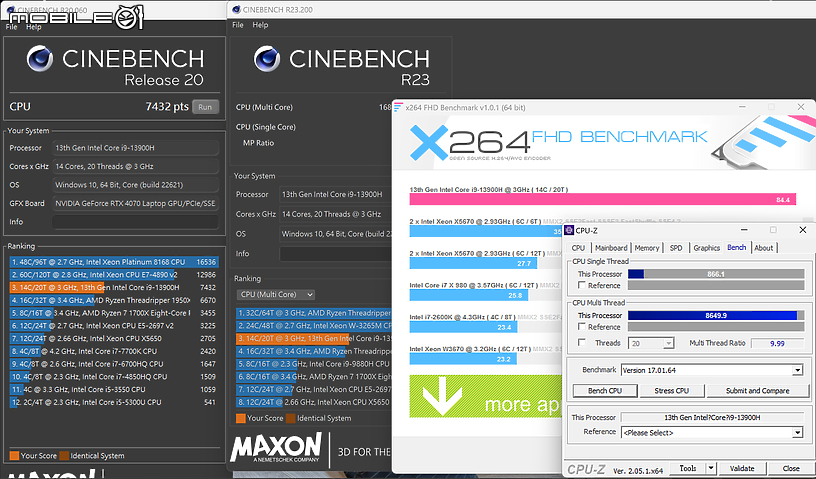The height and width of the screenshot is (479, 816).
Task: Click the This Processor name field in CPU-Z
Action: [x=712, y=418]
